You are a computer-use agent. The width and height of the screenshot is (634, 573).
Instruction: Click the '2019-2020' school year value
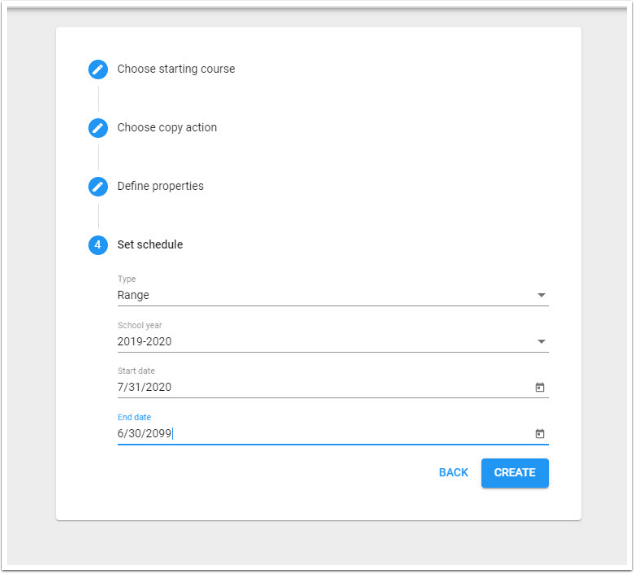(144, 341)
